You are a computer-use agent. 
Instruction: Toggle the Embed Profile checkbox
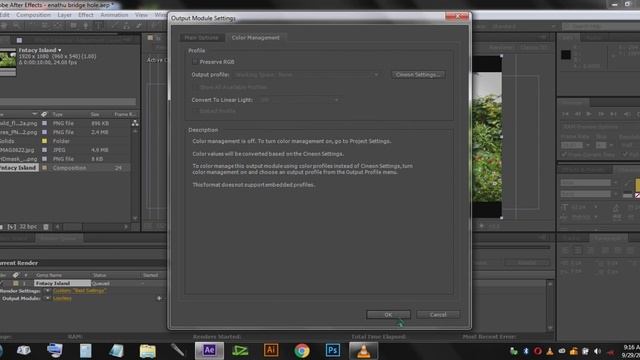pyautogui.click(x=195, y=111)
